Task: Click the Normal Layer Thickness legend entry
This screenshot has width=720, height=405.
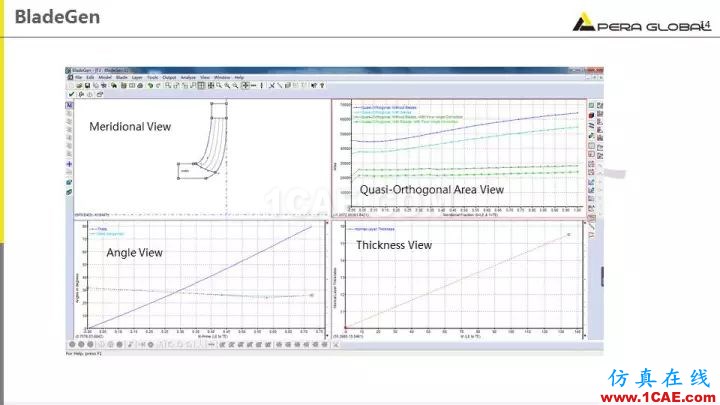Action: tap(371, 229)
